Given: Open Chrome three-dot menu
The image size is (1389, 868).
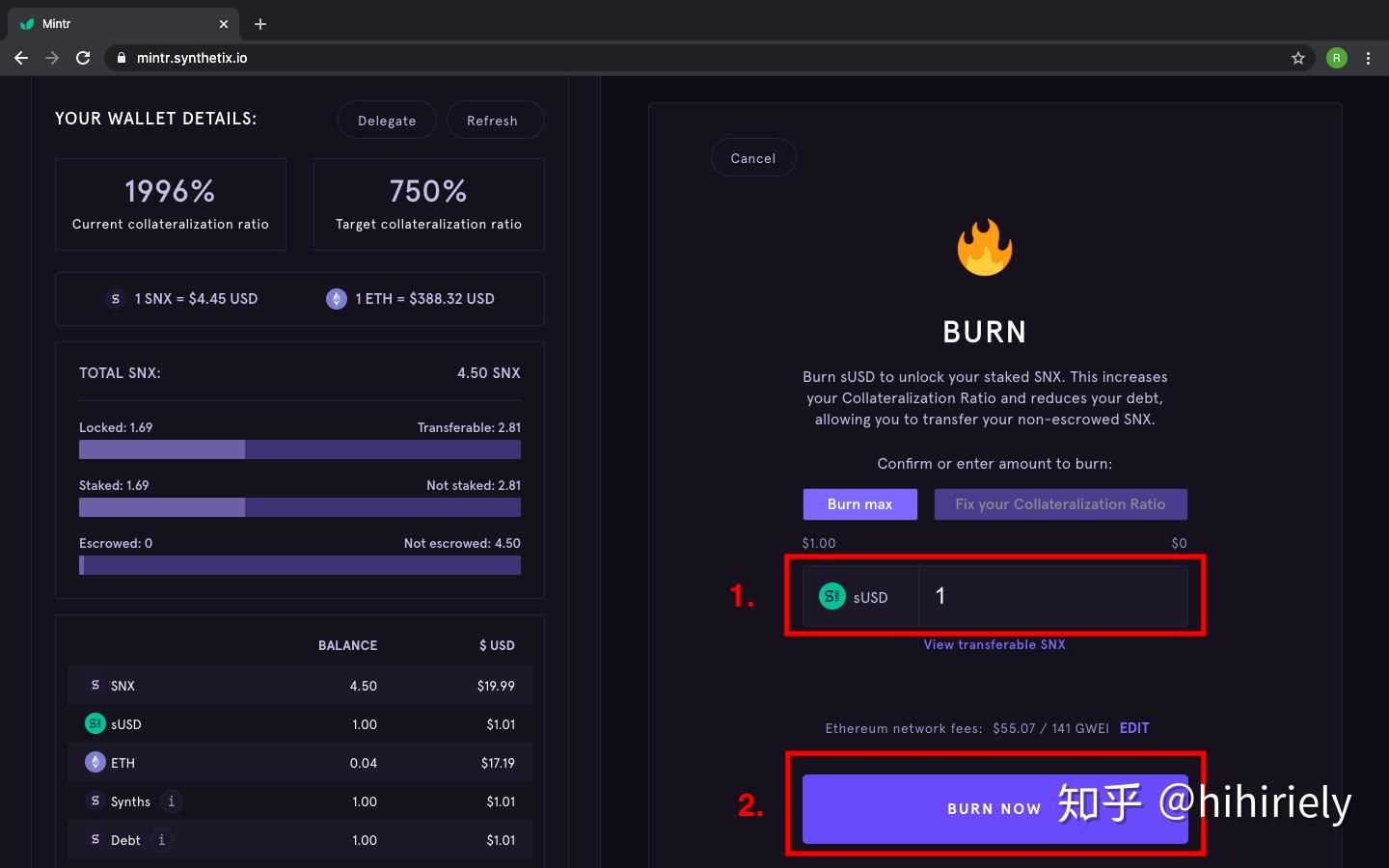Looking at the screenshot, I should pos(1368,58).
